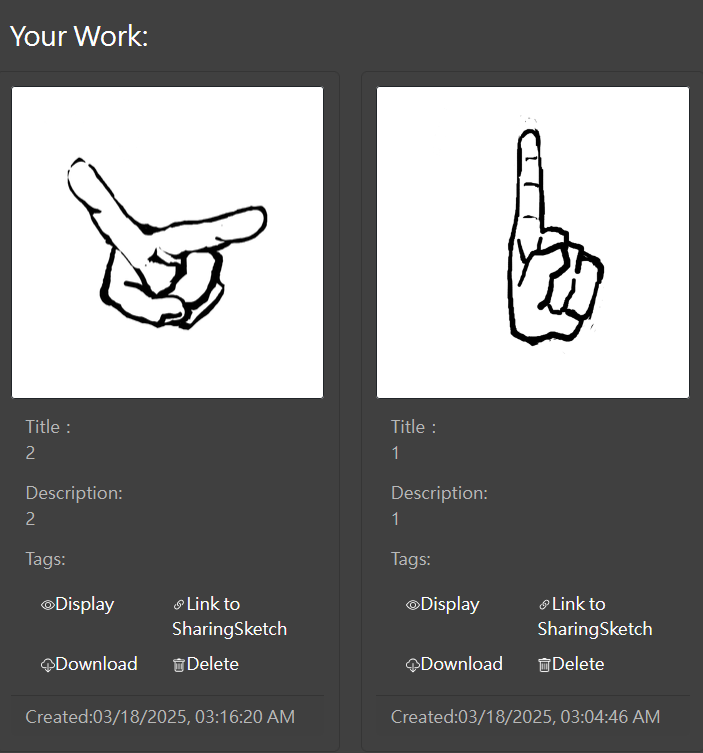Download the sketch titled 1

coord(455,664)
